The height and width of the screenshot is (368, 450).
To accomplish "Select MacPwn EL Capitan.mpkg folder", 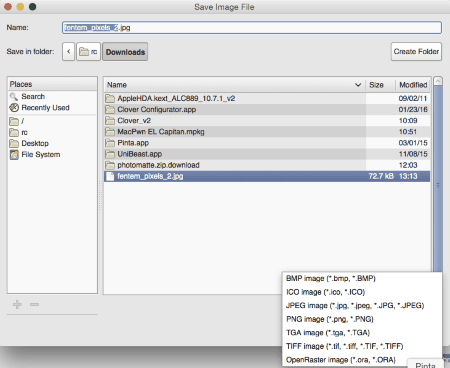I will tap(267, 132).
